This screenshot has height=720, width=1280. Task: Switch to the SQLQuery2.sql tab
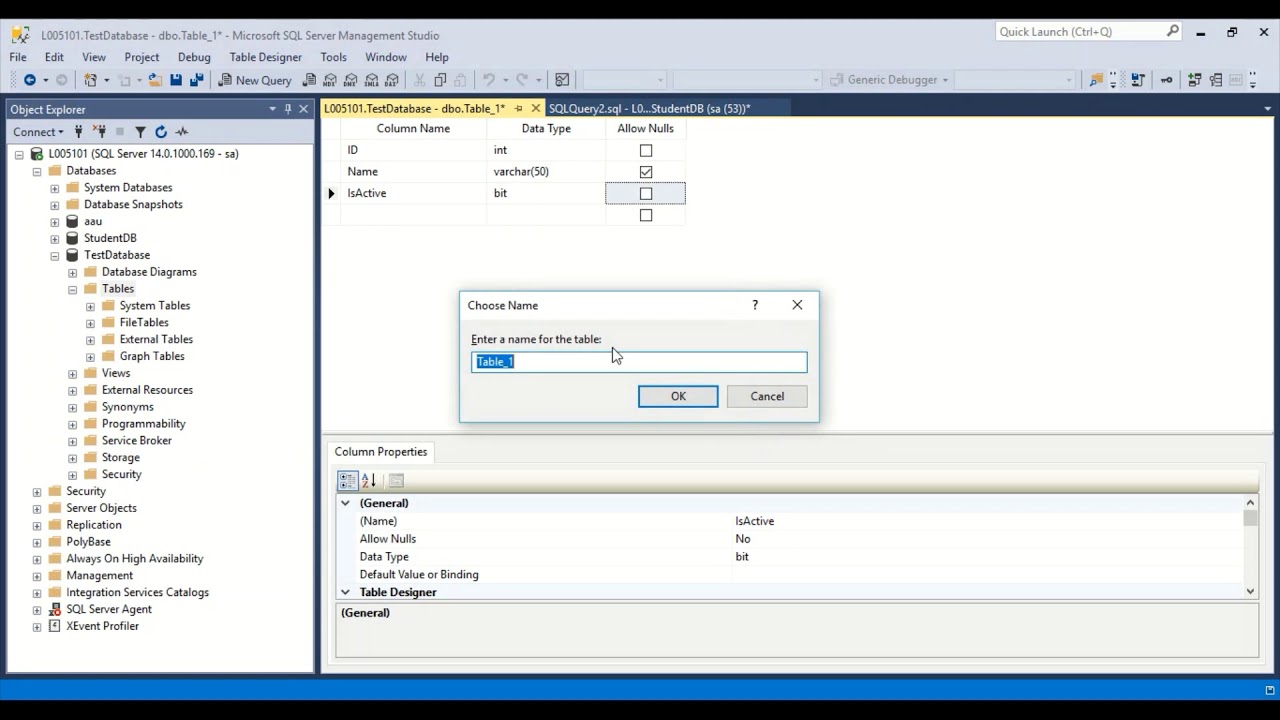click(649, 108)
